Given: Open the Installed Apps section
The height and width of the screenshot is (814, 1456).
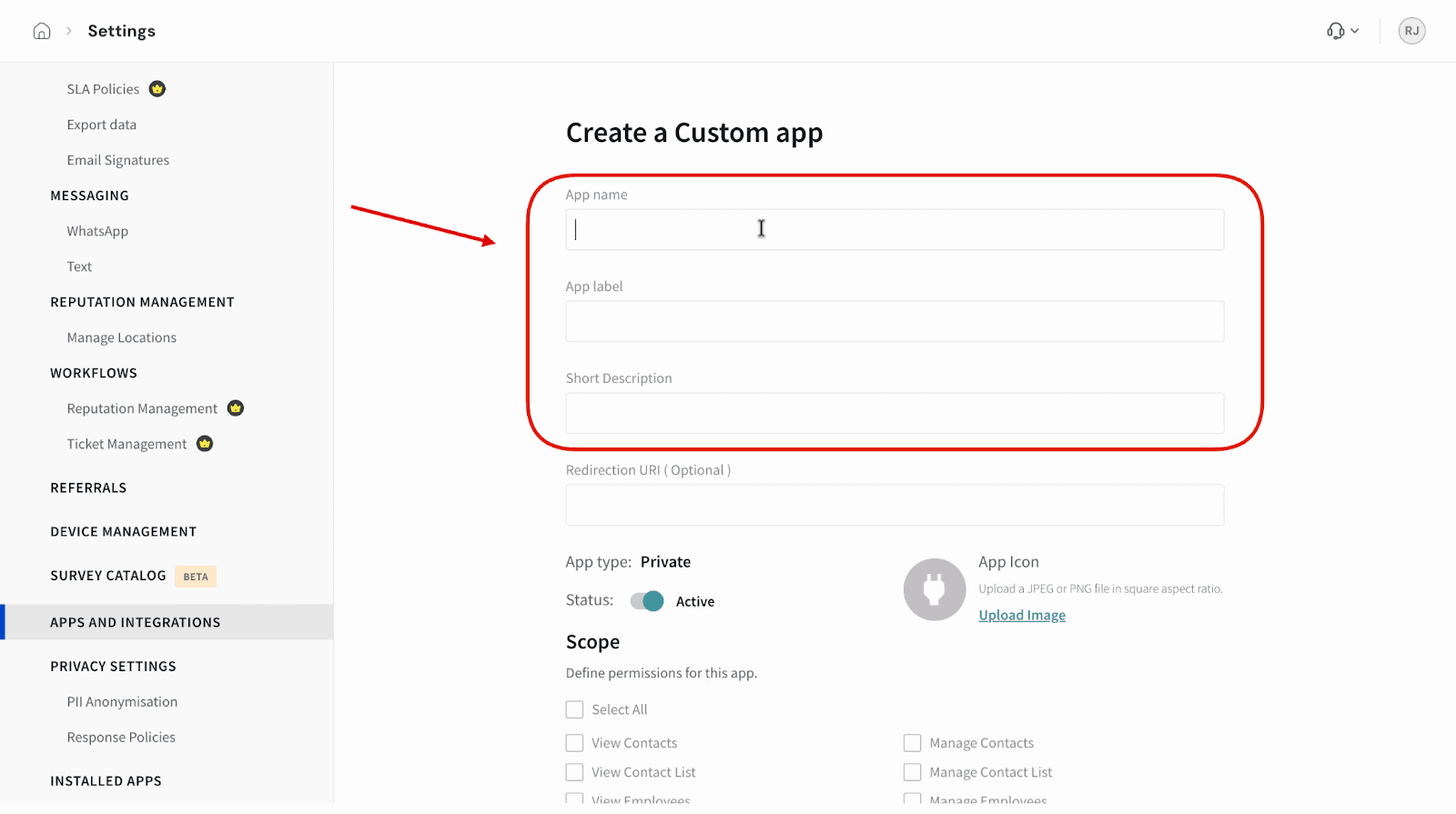Looking at the screenshot, I should pos(106,780).
